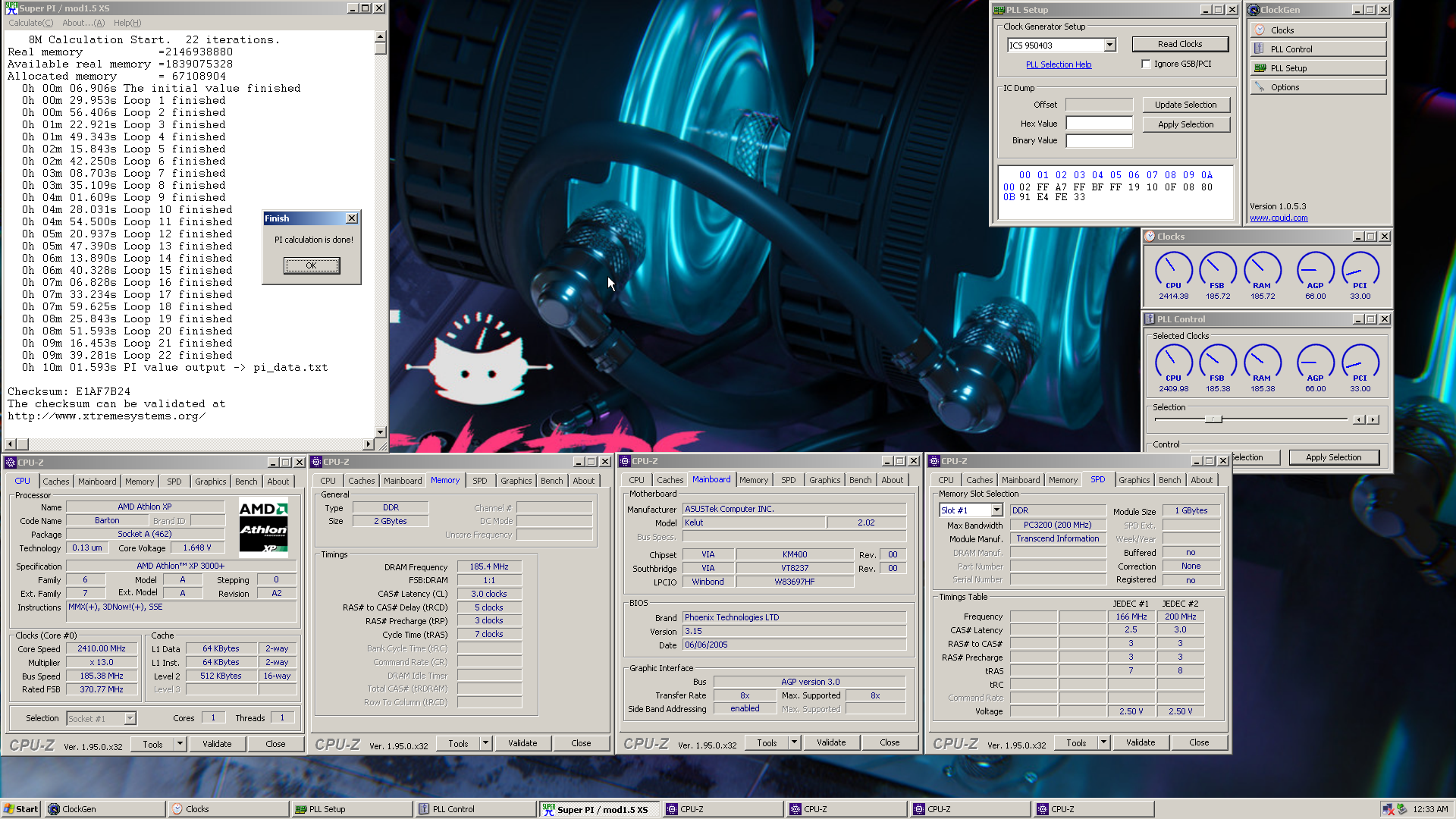Click the Read Clocks button
The width and height of the screenshot is (1456, 819).
pos(1179,44)
